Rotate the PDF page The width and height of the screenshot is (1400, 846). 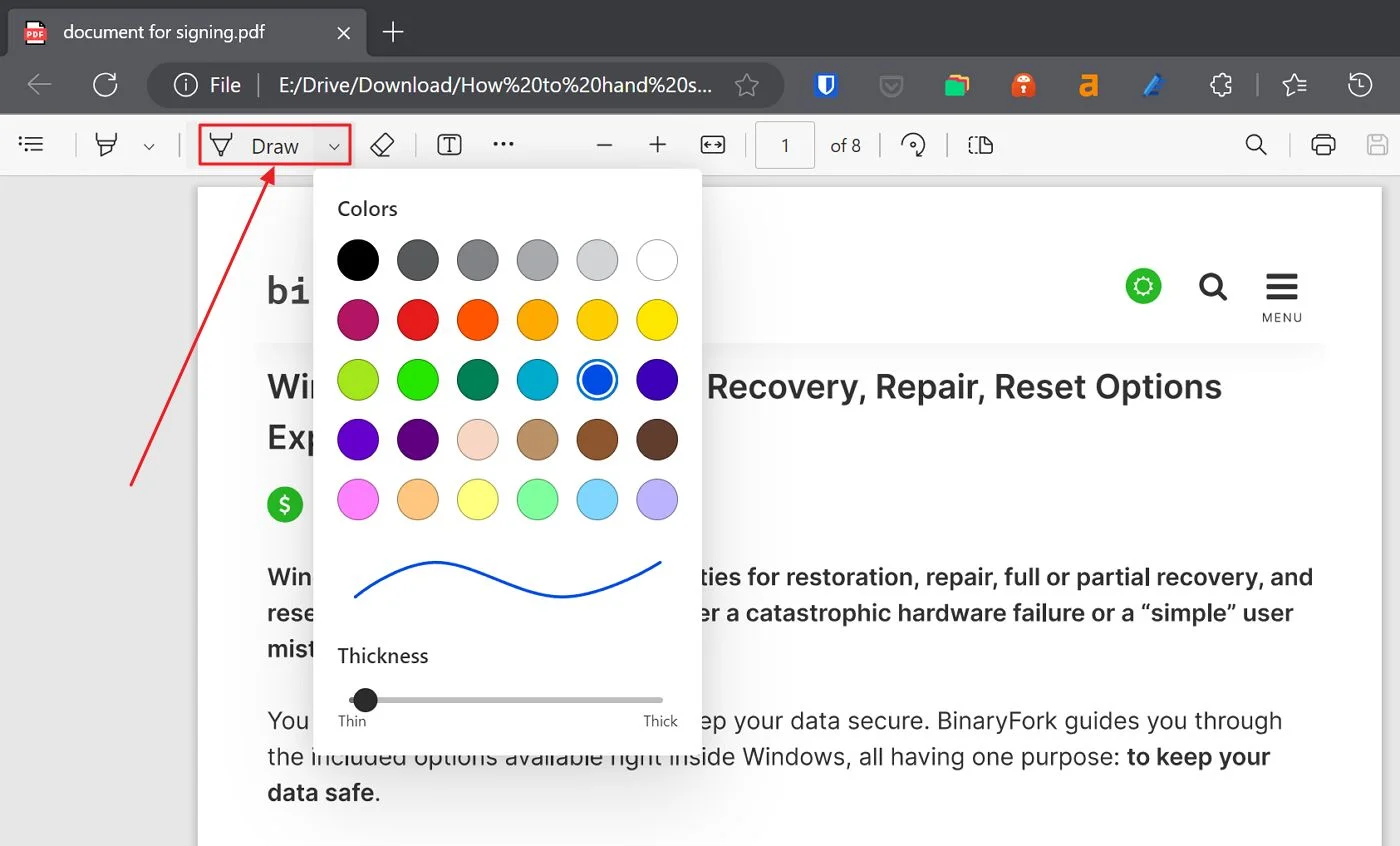913,145
